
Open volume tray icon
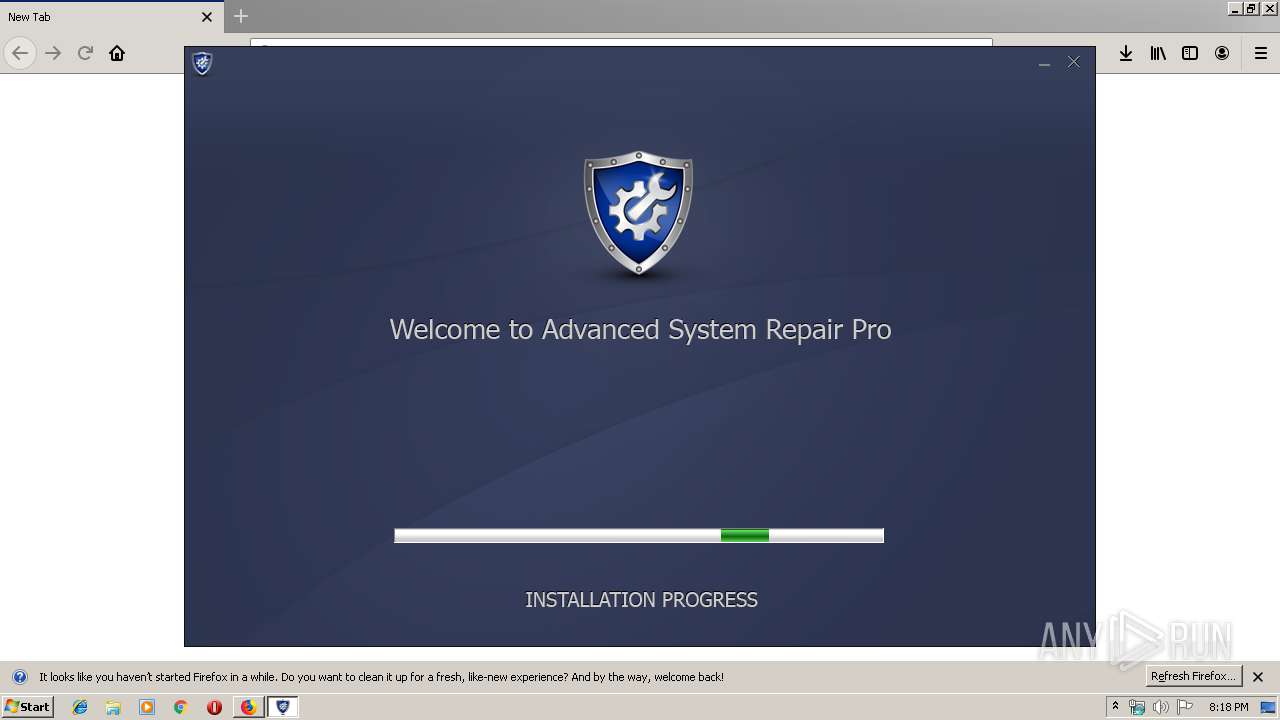coord(1161,707)
